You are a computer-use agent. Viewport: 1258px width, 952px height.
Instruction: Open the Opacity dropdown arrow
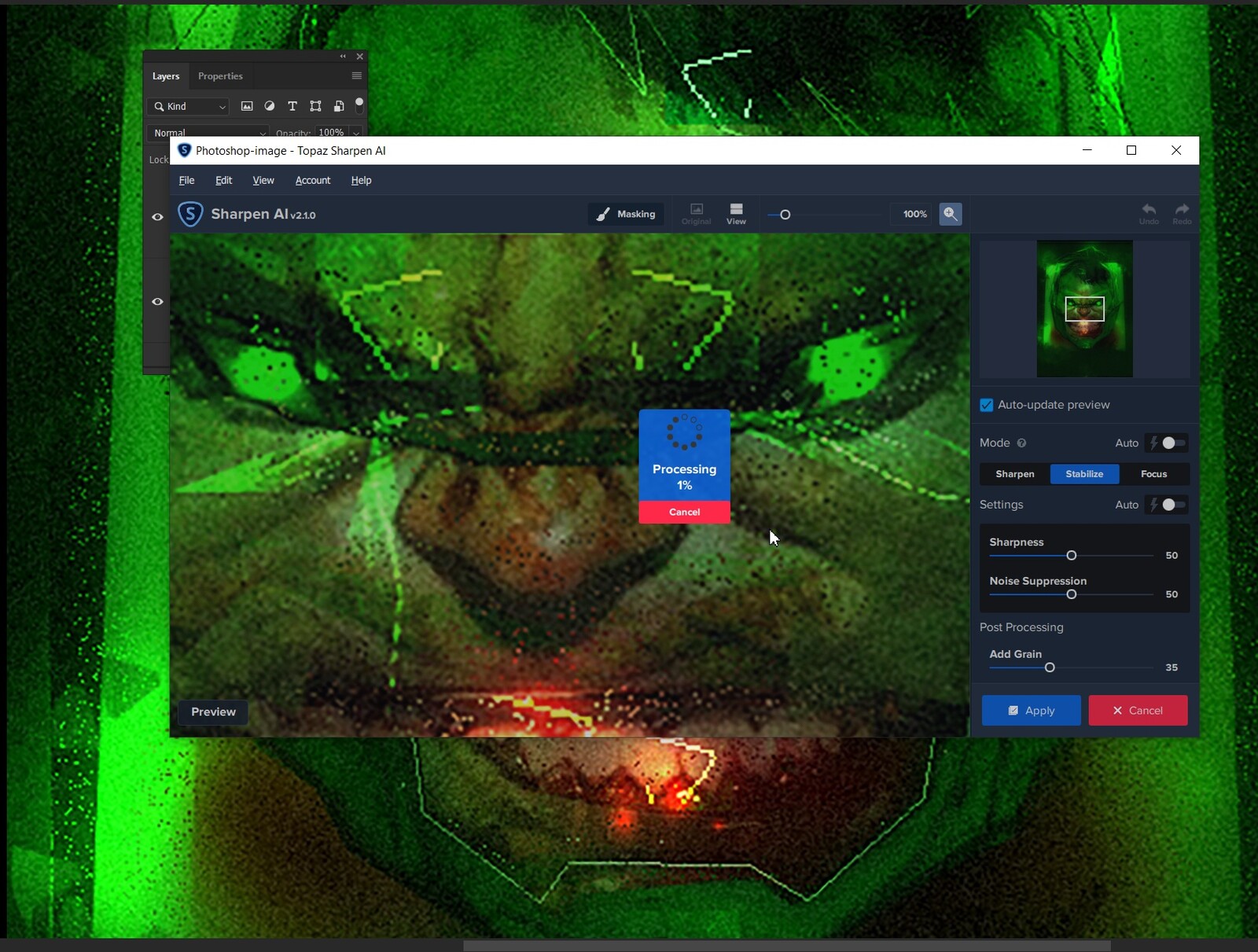pyautogui.click(x=356, y=133)
